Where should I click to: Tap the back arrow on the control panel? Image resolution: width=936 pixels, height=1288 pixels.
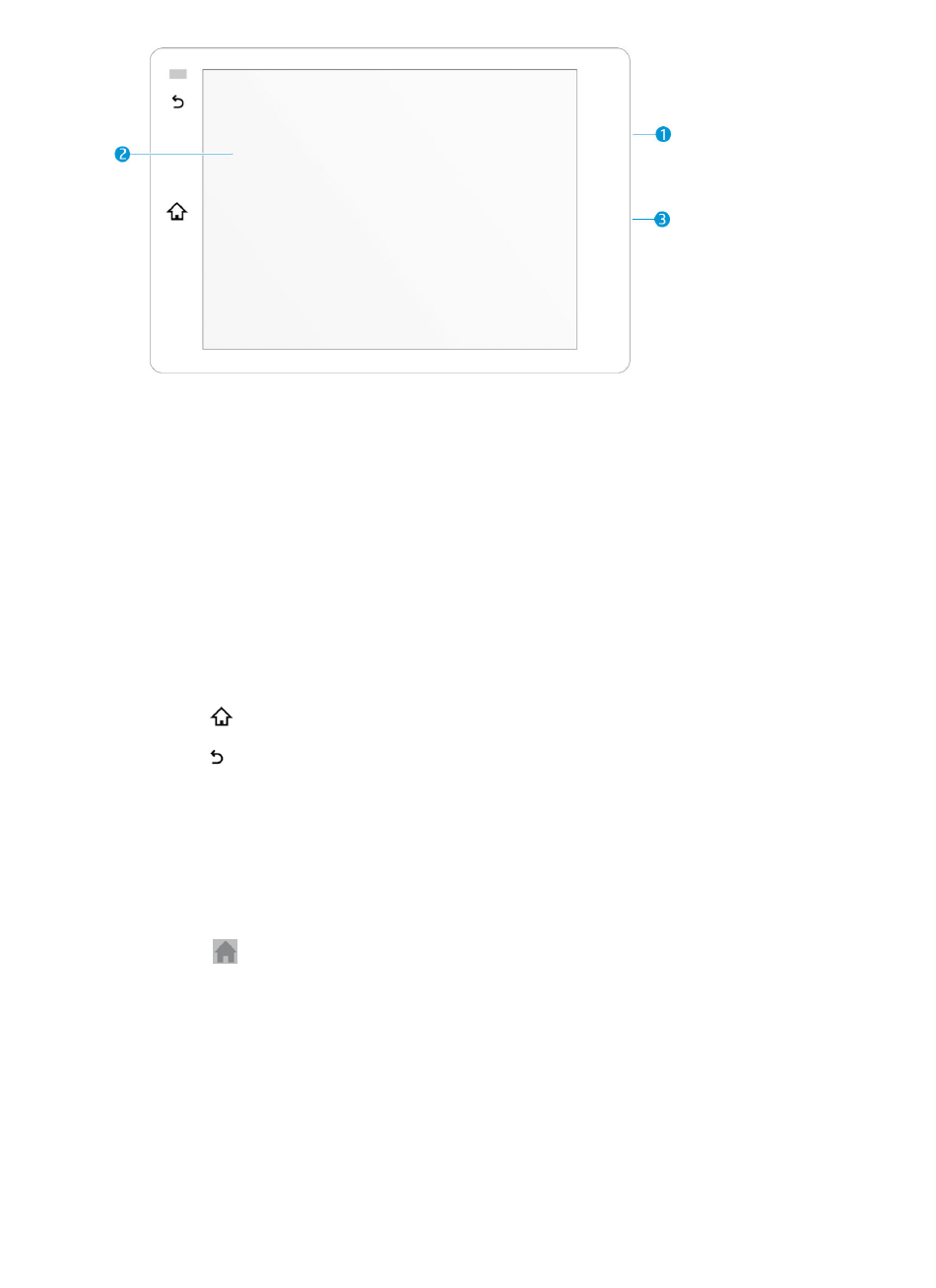click(178, 102)
